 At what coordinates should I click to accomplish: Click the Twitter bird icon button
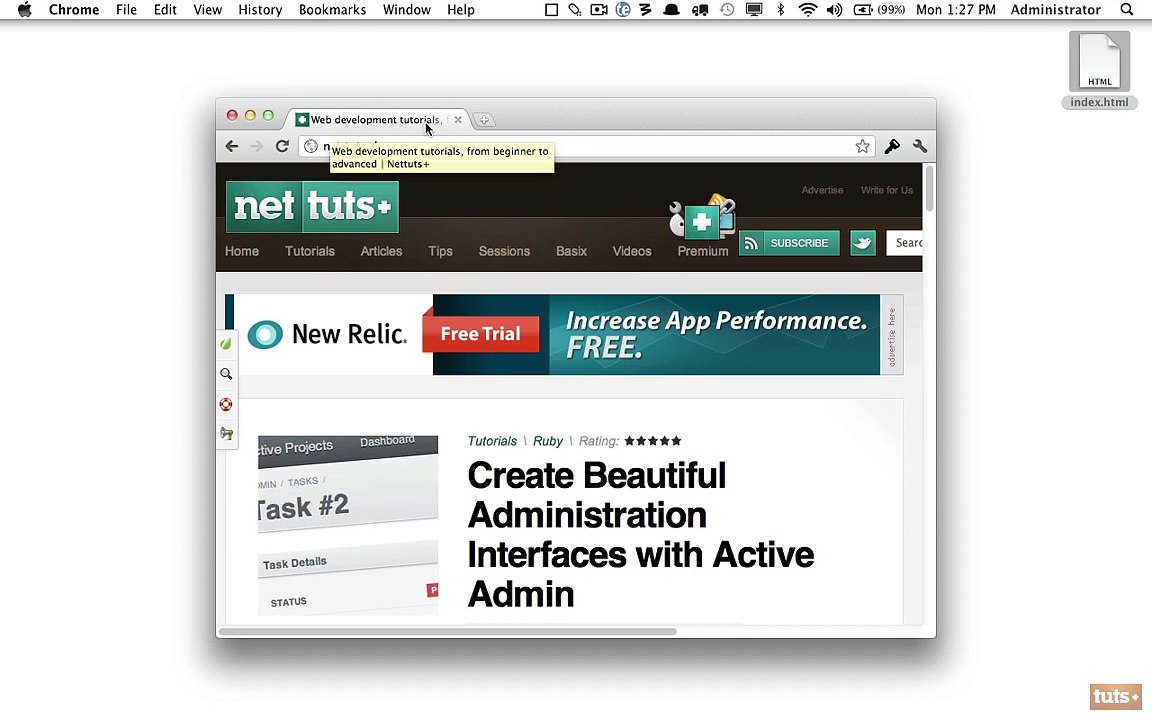point(863,242)
